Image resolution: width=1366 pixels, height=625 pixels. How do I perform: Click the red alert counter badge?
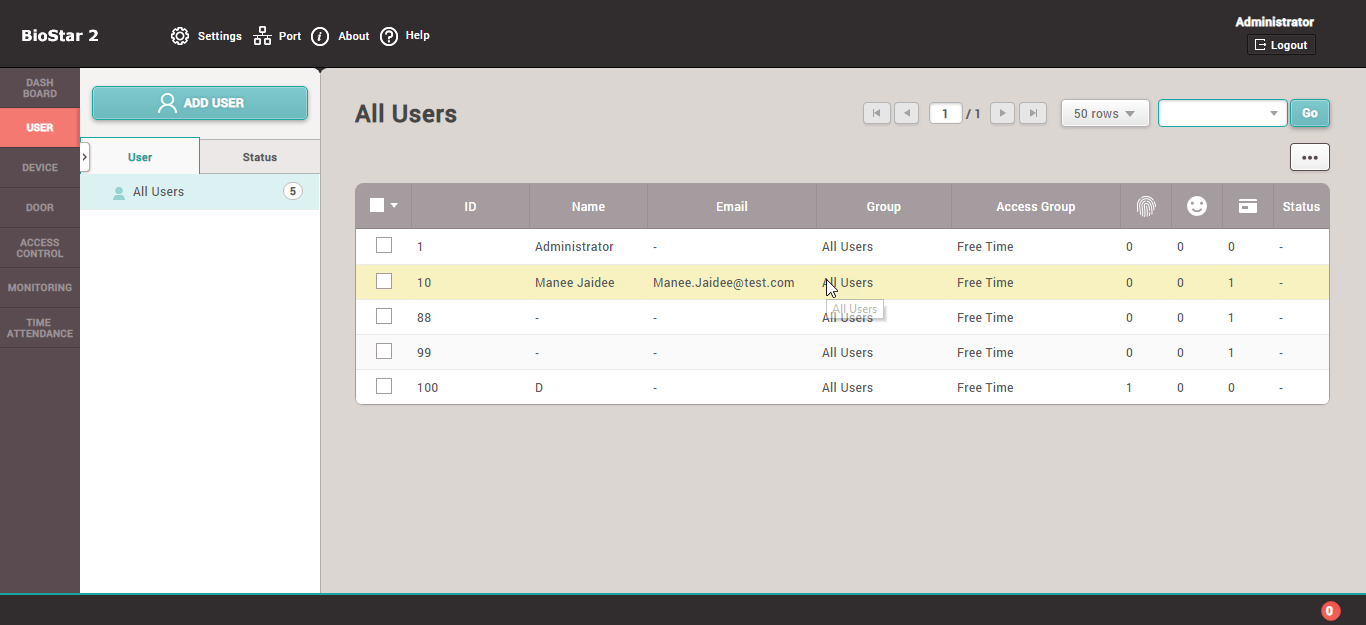[x=1330, y=611]
